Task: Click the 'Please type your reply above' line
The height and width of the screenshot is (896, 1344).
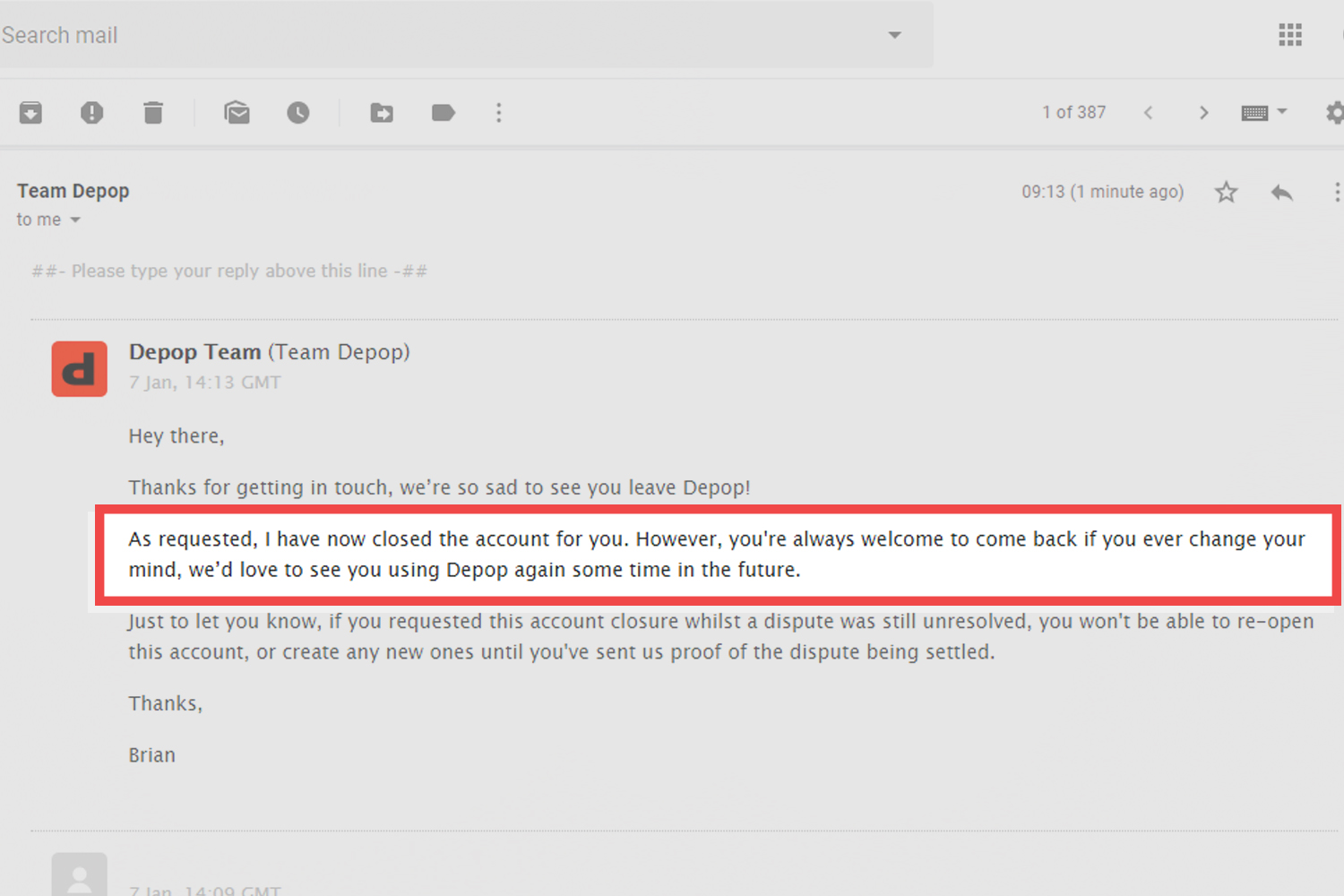Action: coord(229,271)
